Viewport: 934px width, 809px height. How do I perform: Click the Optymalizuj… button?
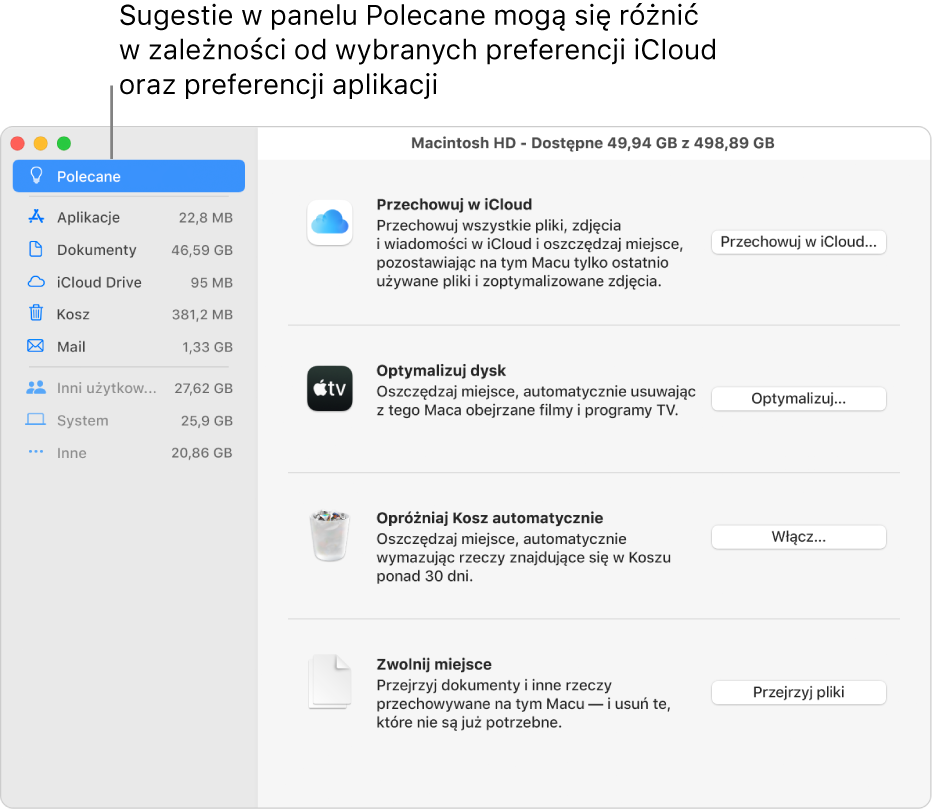[798, 399]
